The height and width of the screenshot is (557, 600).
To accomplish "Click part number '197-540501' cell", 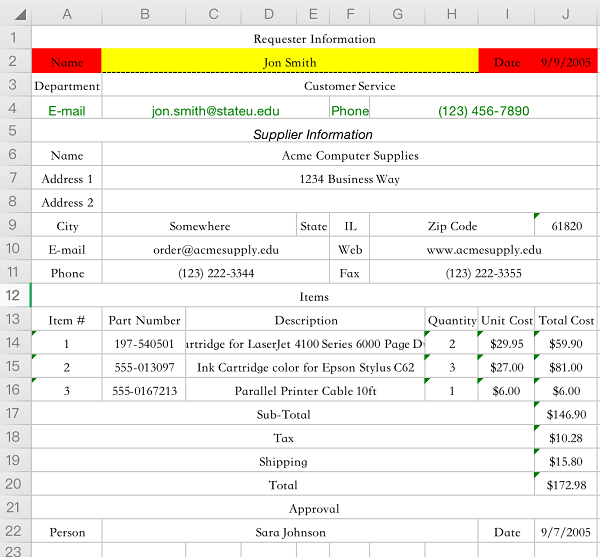I will tap(144, 343).
